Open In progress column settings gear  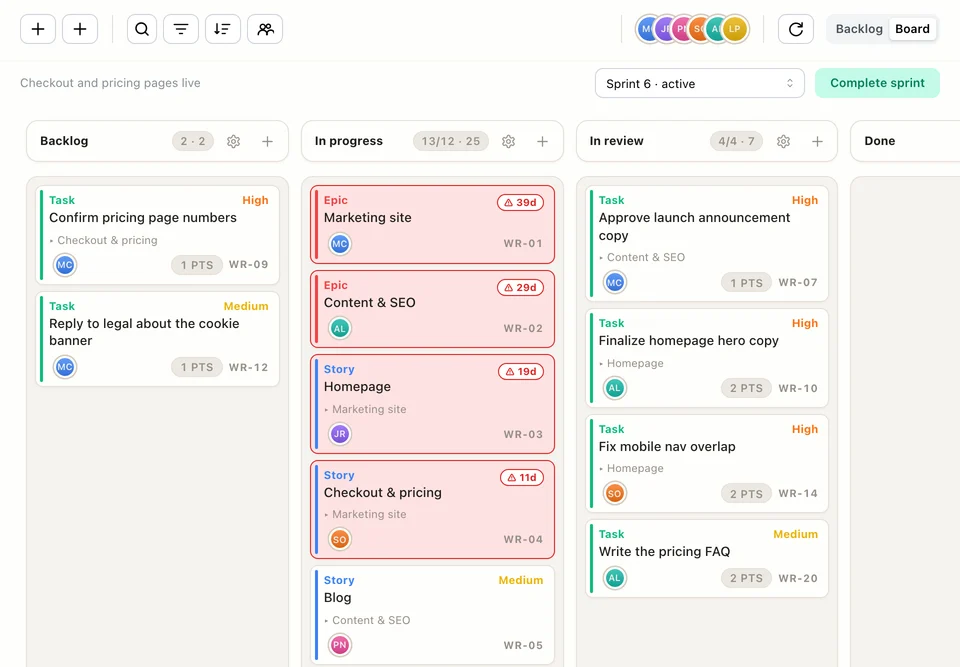[x=508, y=141]
